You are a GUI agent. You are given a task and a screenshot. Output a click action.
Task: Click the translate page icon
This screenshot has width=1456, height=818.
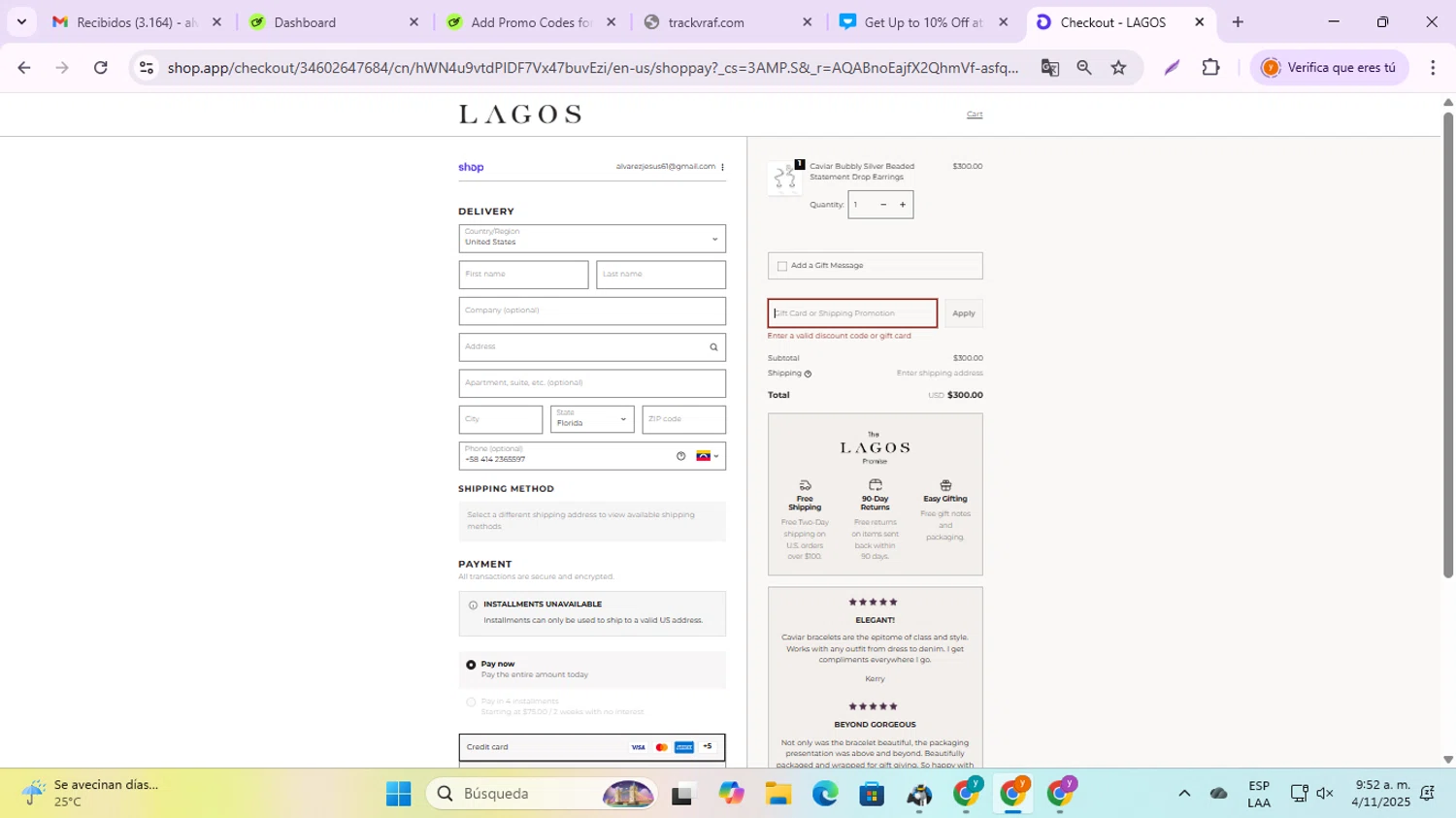pos(1049,67)
